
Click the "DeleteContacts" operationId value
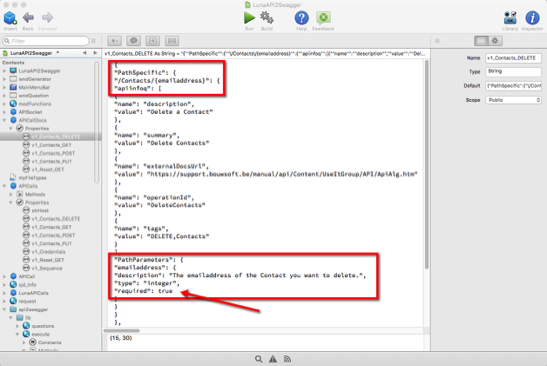click(176, 205)
